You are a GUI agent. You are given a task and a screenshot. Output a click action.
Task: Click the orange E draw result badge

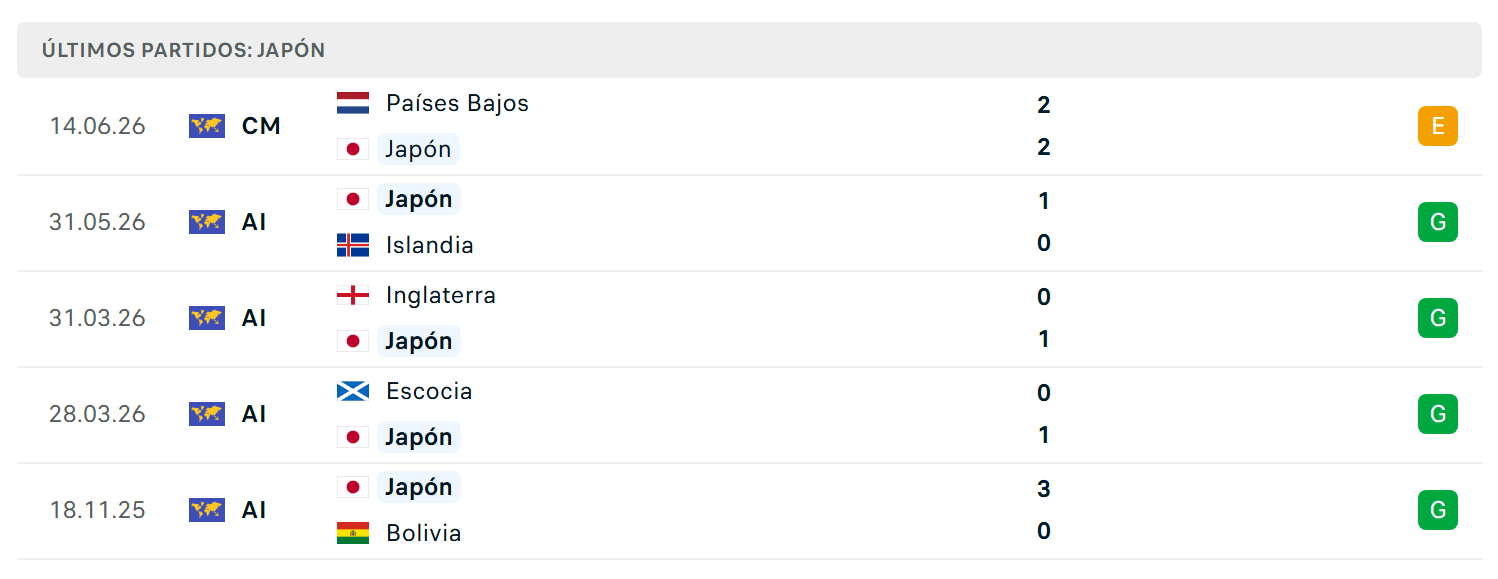pyautogui.click(x=1438, y=126)
